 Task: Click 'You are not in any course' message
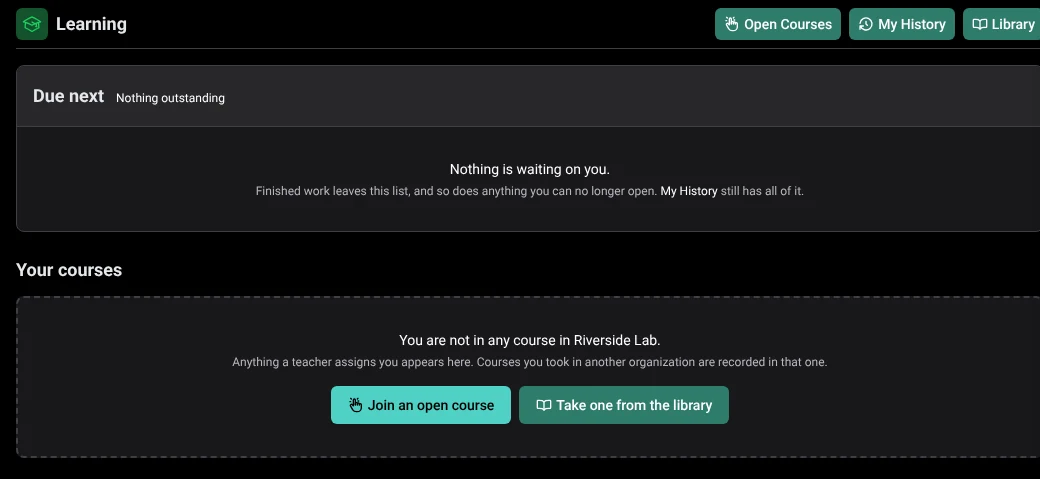click(529, 340)
